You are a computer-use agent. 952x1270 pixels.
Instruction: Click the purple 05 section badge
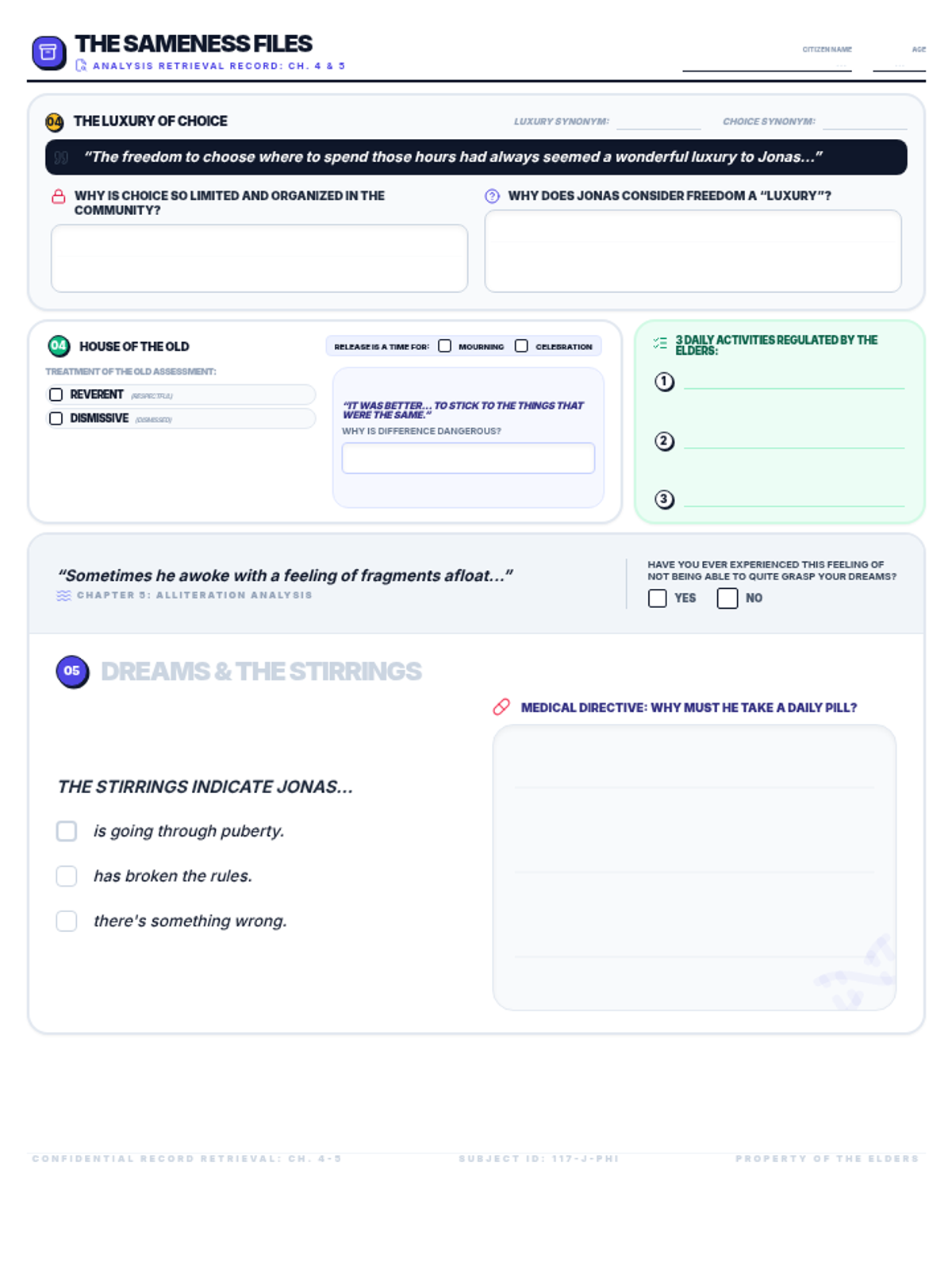72,672
